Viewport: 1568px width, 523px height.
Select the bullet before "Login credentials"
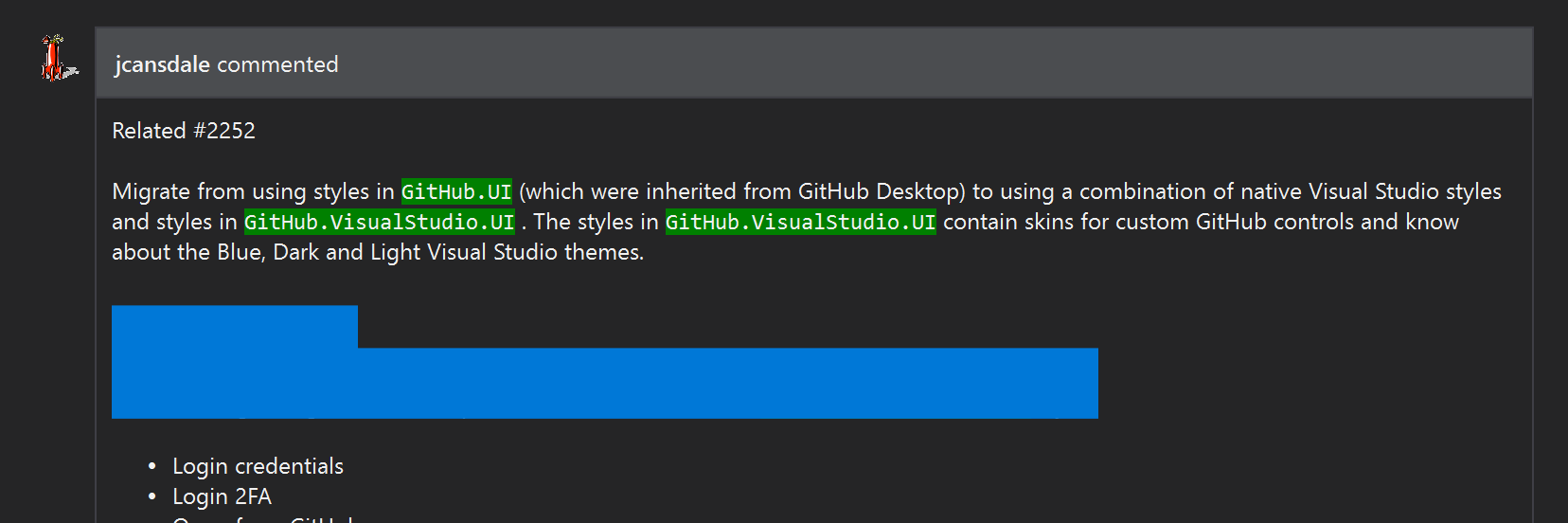tap(151, 467)
